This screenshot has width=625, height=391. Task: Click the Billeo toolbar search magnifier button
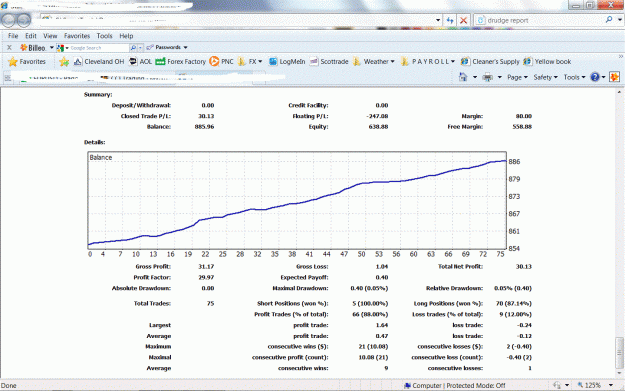(x=133, y=48)
